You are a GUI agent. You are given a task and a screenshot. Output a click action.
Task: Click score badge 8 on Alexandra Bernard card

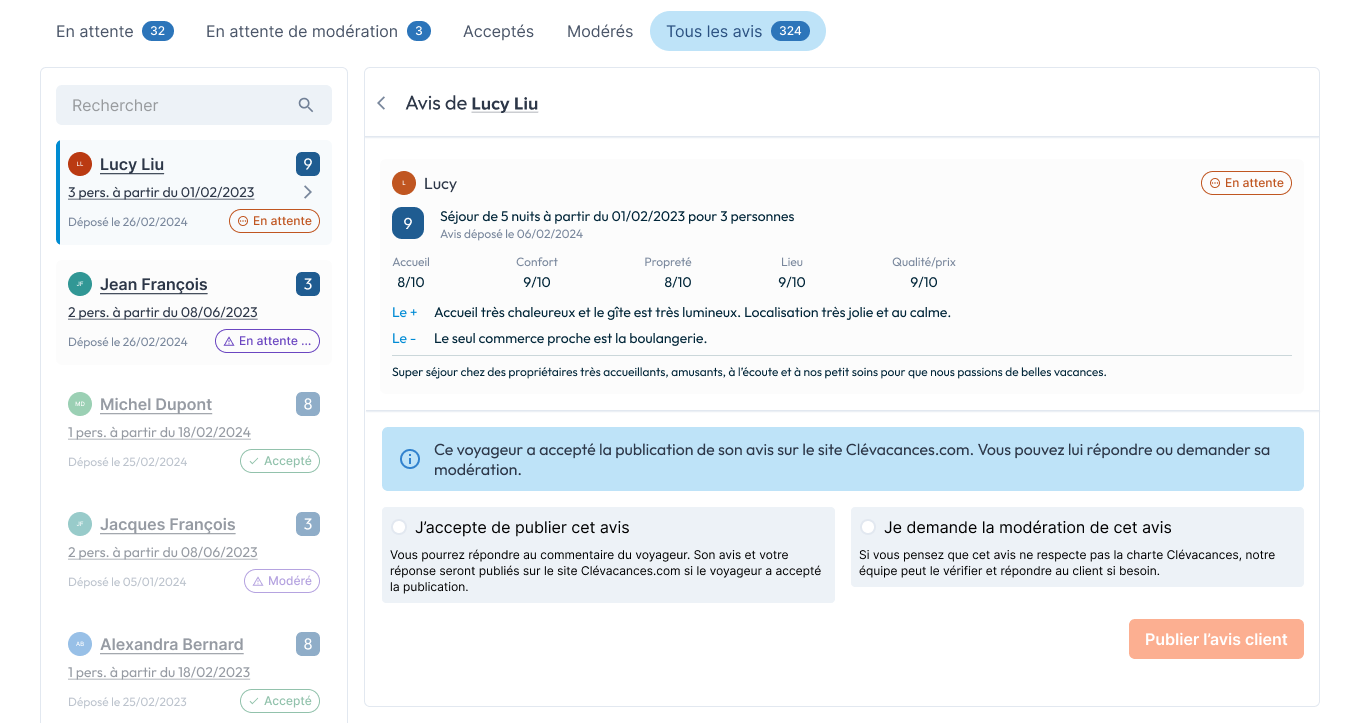coord(308,644)
